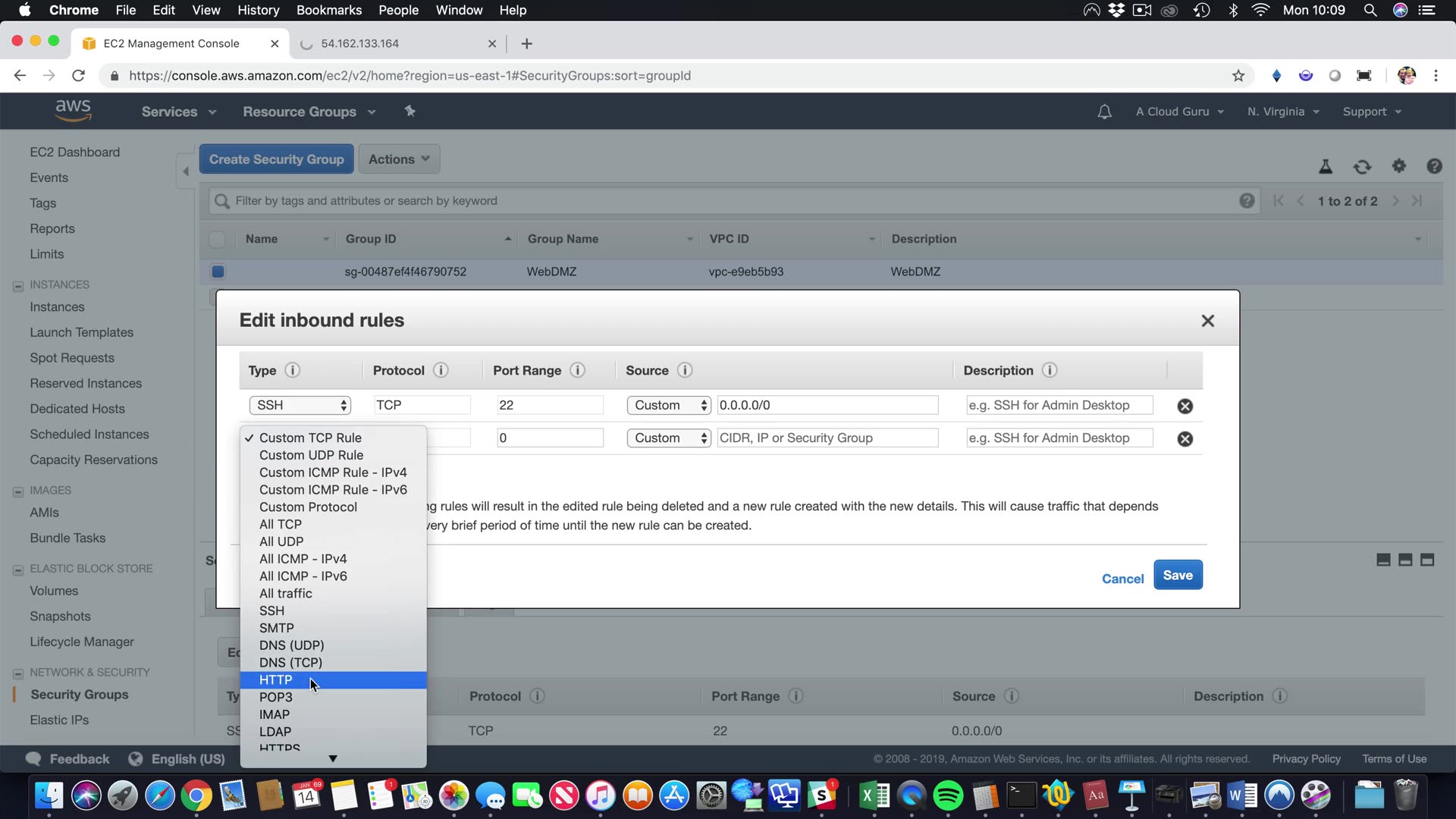Collapse the INSTANCES sidebar section
The width and height of the screenshot is (1456, 819).
17,286
